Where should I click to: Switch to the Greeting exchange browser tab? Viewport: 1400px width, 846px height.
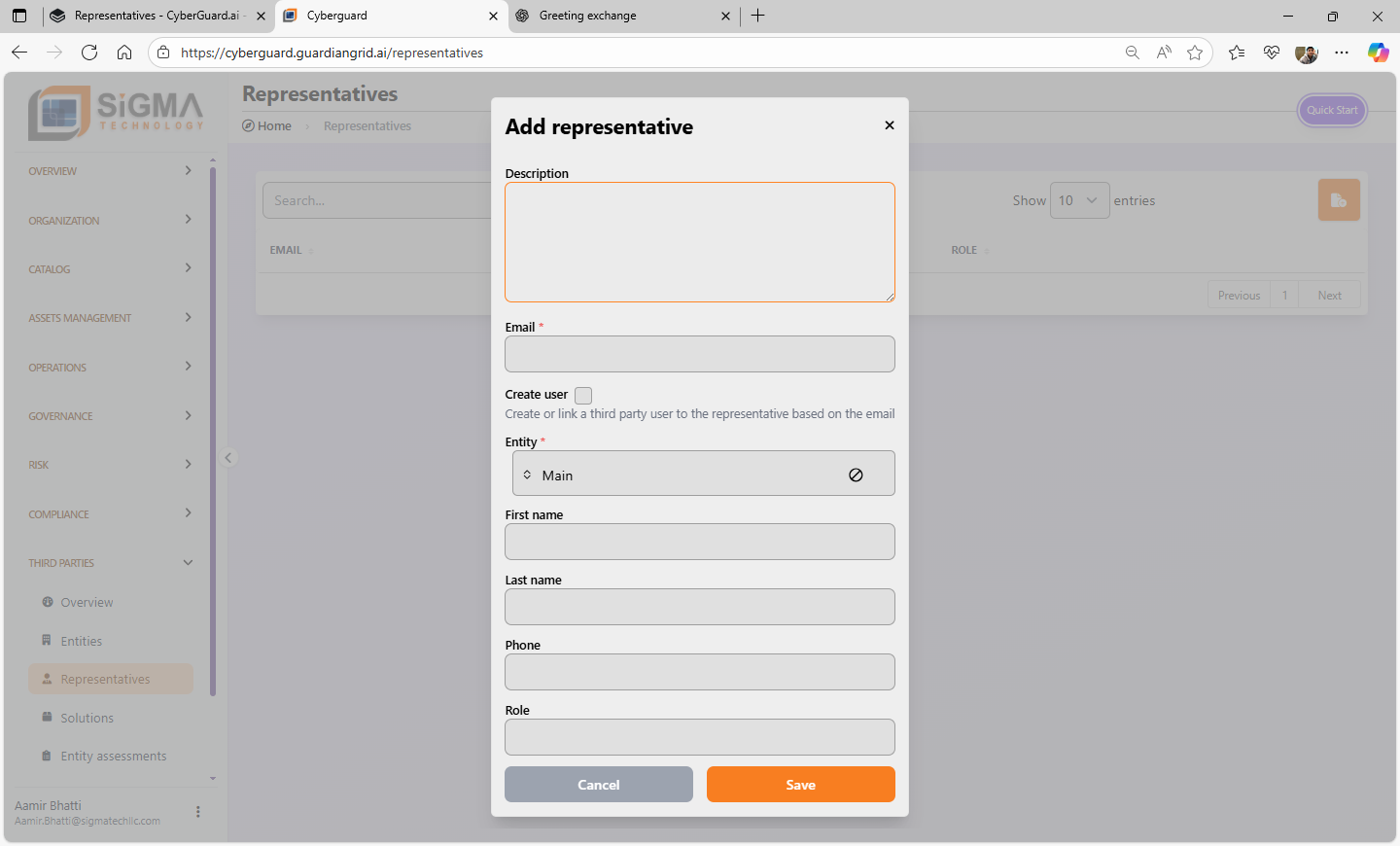tap(622, 16)
